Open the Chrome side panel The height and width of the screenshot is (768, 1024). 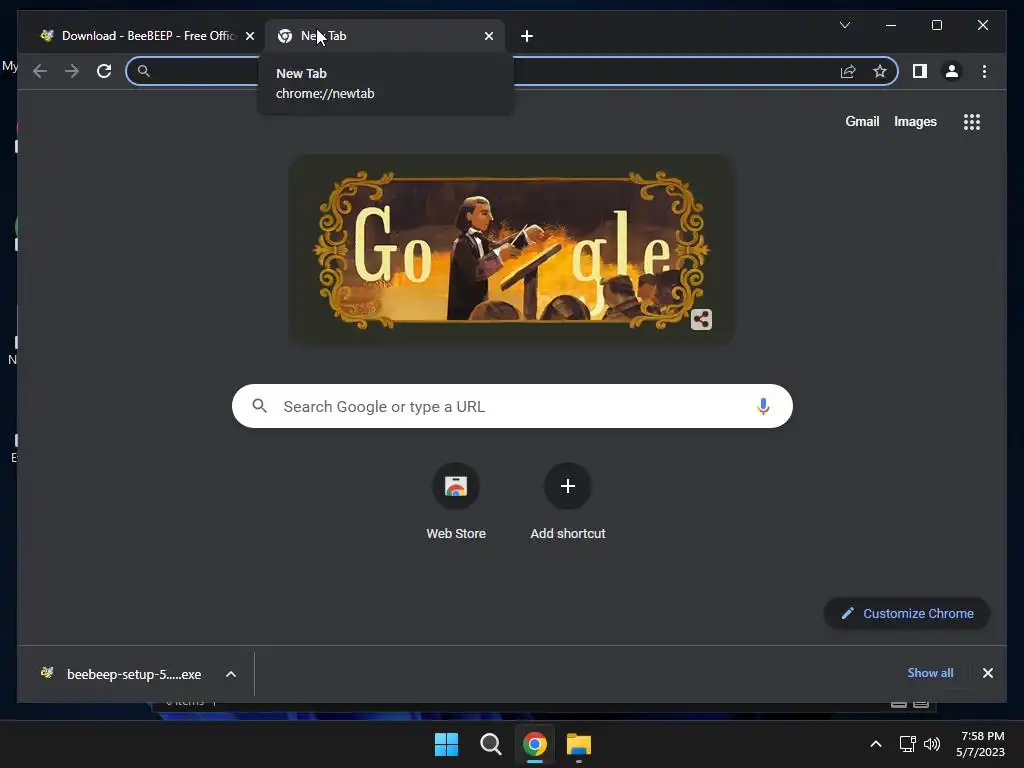point(920,71)
